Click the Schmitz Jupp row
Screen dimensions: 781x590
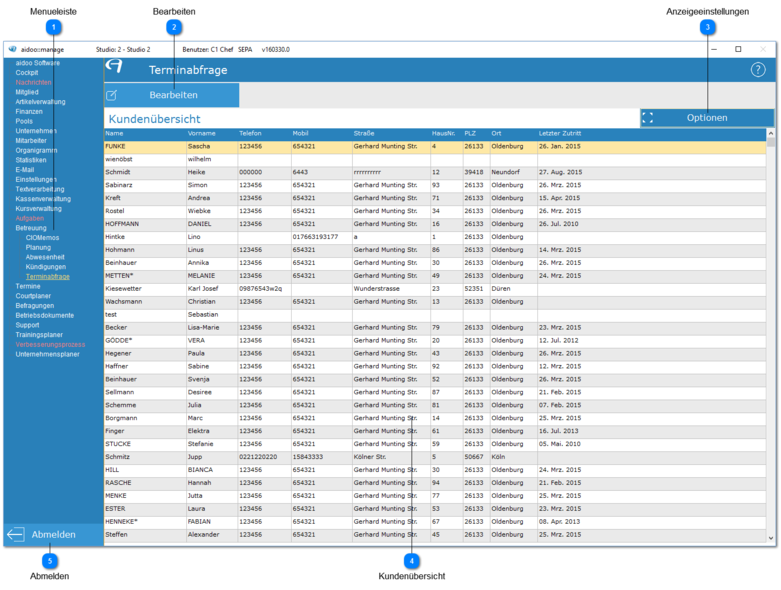(x=435, y=457)
